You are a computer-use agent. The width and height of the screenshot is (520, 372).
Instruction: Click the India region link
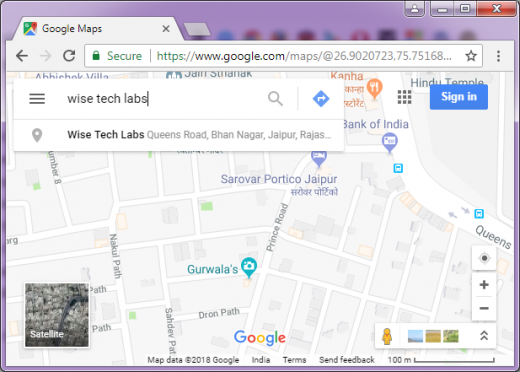pyautogui.click(x=261, y=360)
